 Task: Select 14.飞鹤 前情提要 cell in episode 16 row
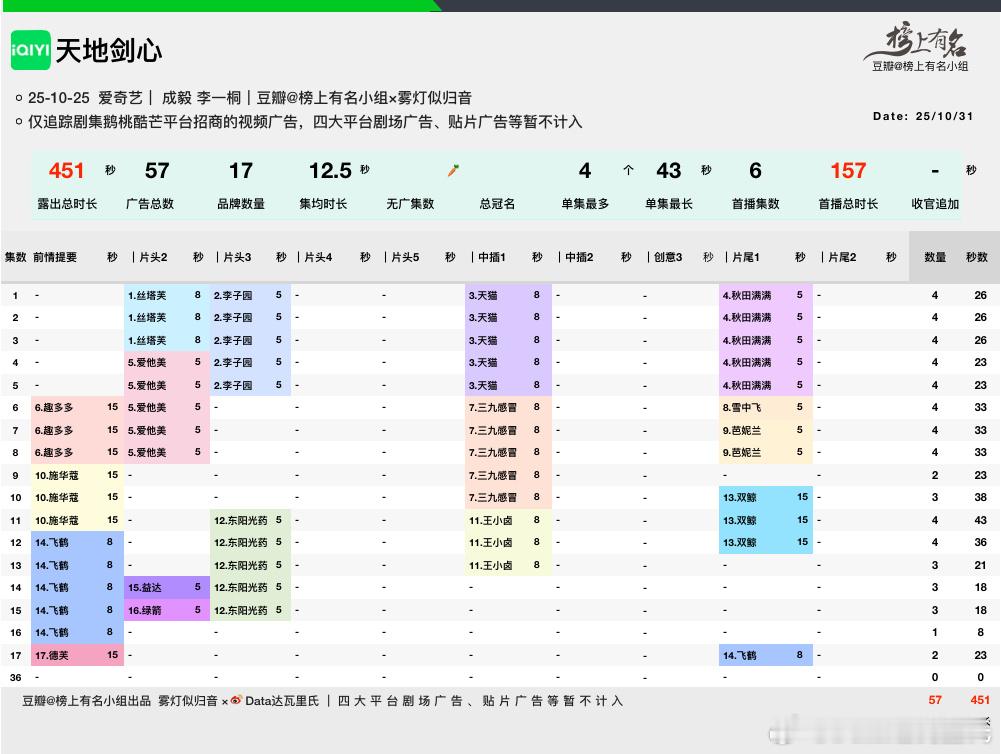coord(77,632)
